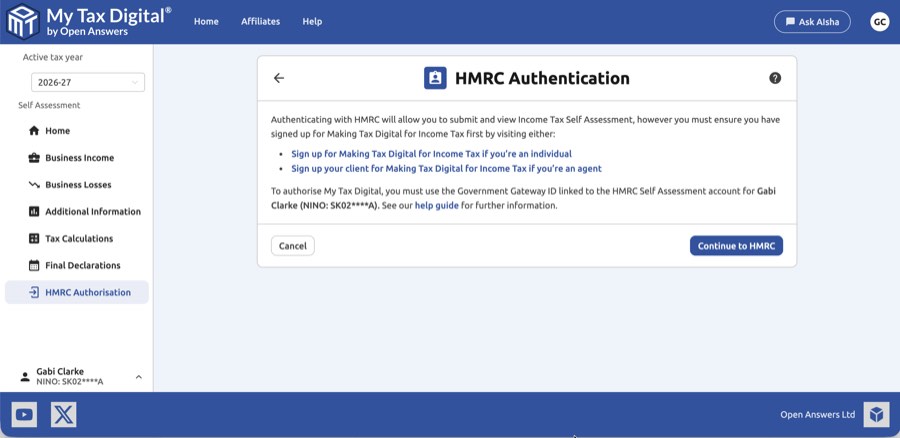The width and height of the screenshot is (900, 438).
Task: Click the Open Answers cube icon in footer
Action: tap(876, 414)
